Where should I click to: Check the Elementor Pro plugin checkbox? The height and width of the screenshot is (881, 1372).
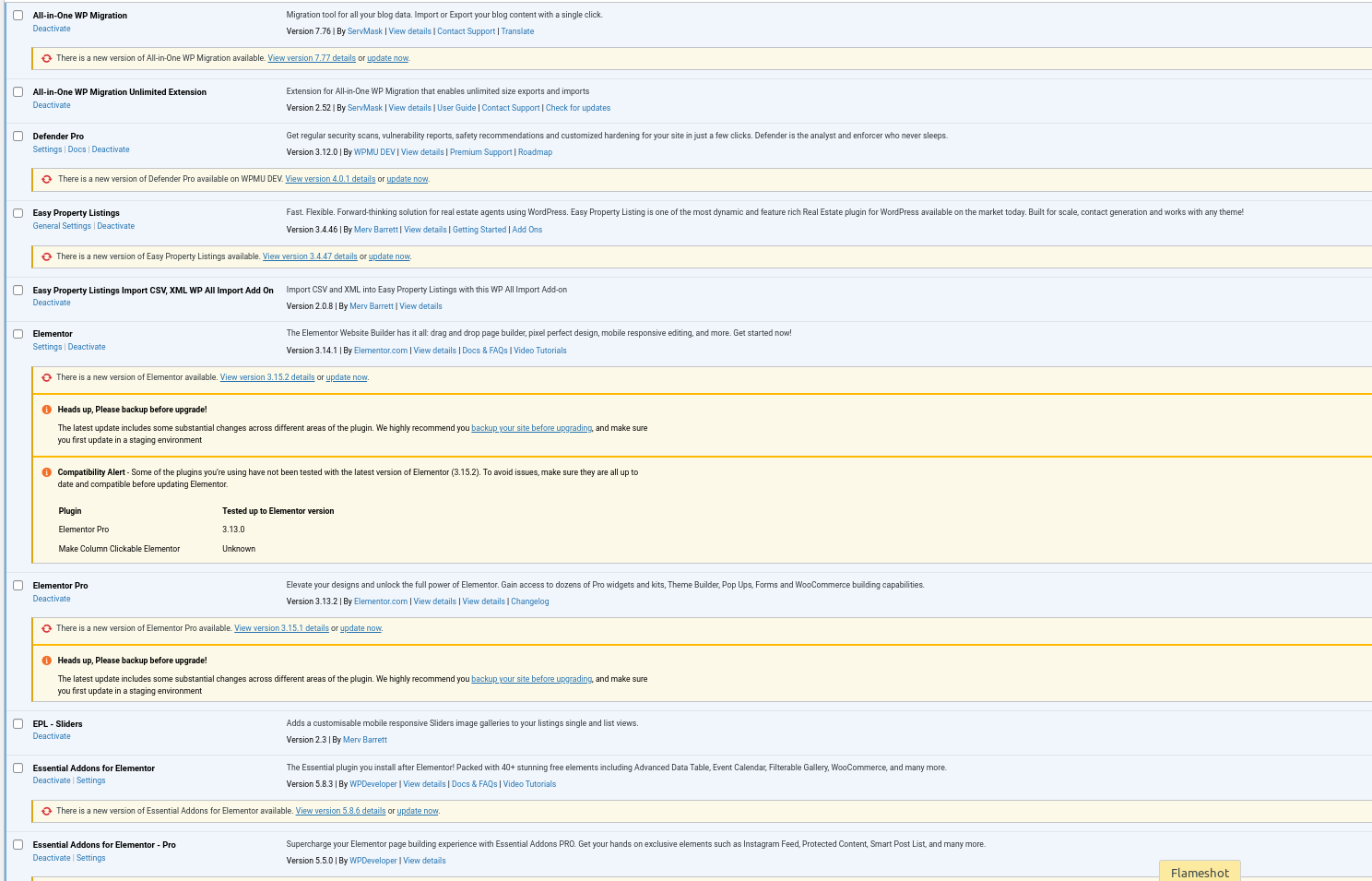point(18,586)
